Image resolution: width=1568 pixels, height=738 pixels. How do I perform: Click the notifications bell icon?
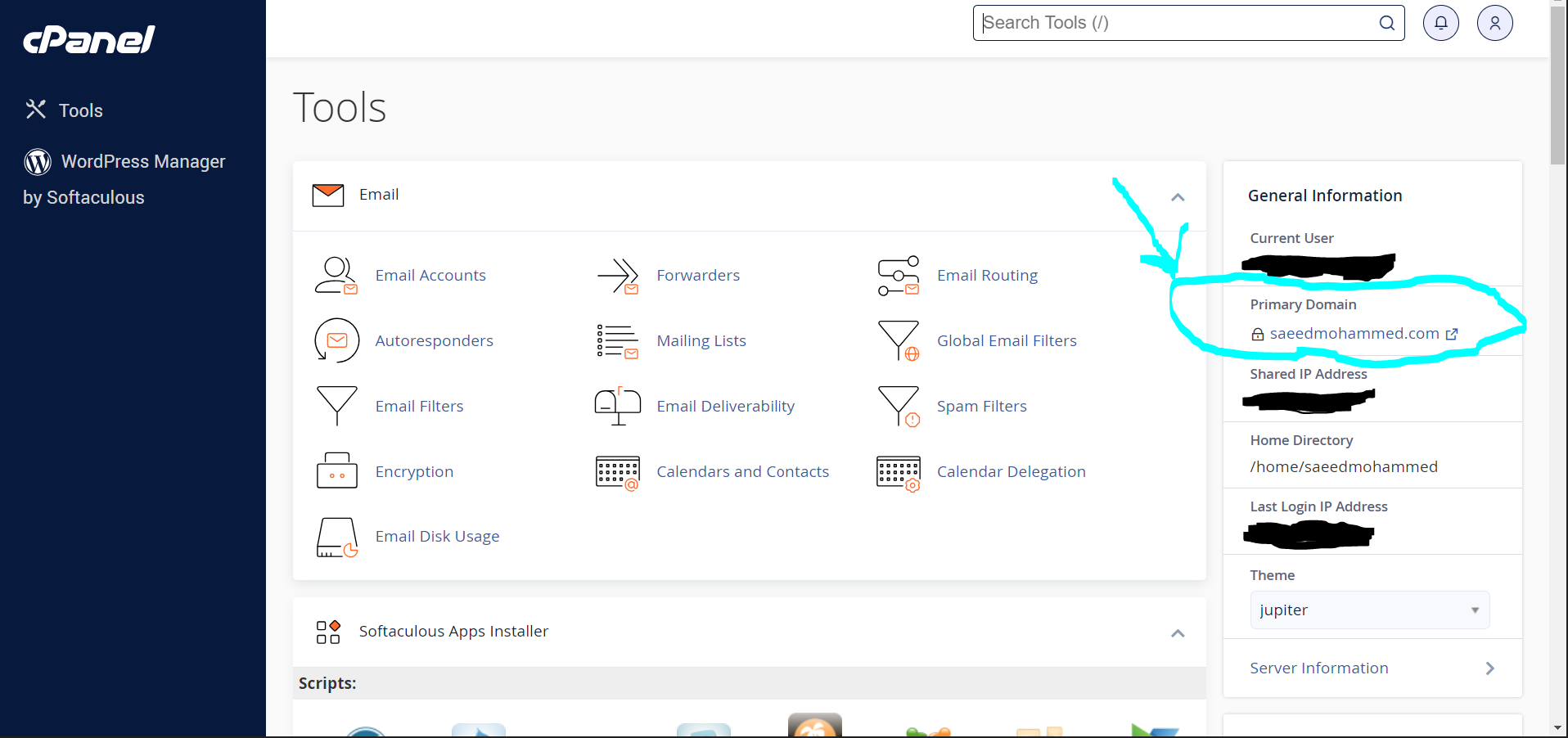click(x=1440, y=23)
